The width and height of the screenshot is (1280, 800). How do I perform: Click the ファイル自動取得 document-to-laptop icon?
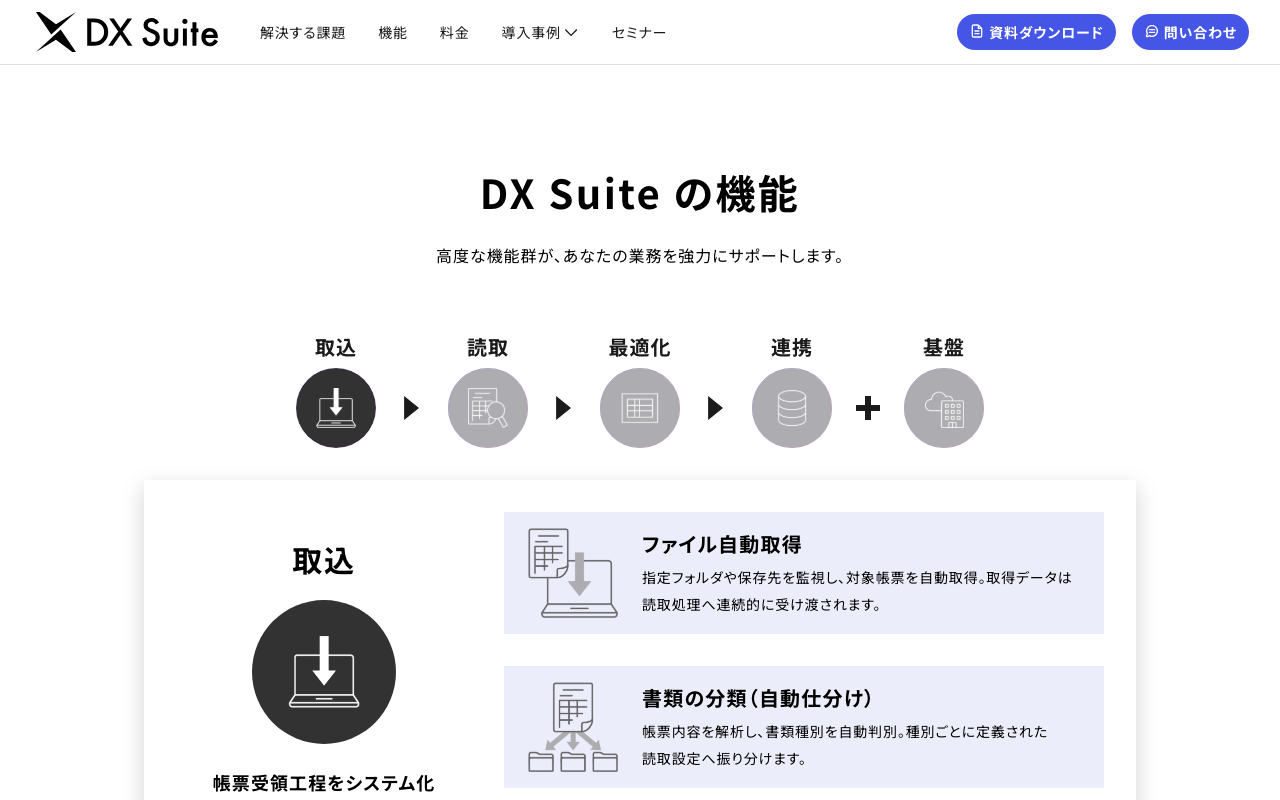573,573
